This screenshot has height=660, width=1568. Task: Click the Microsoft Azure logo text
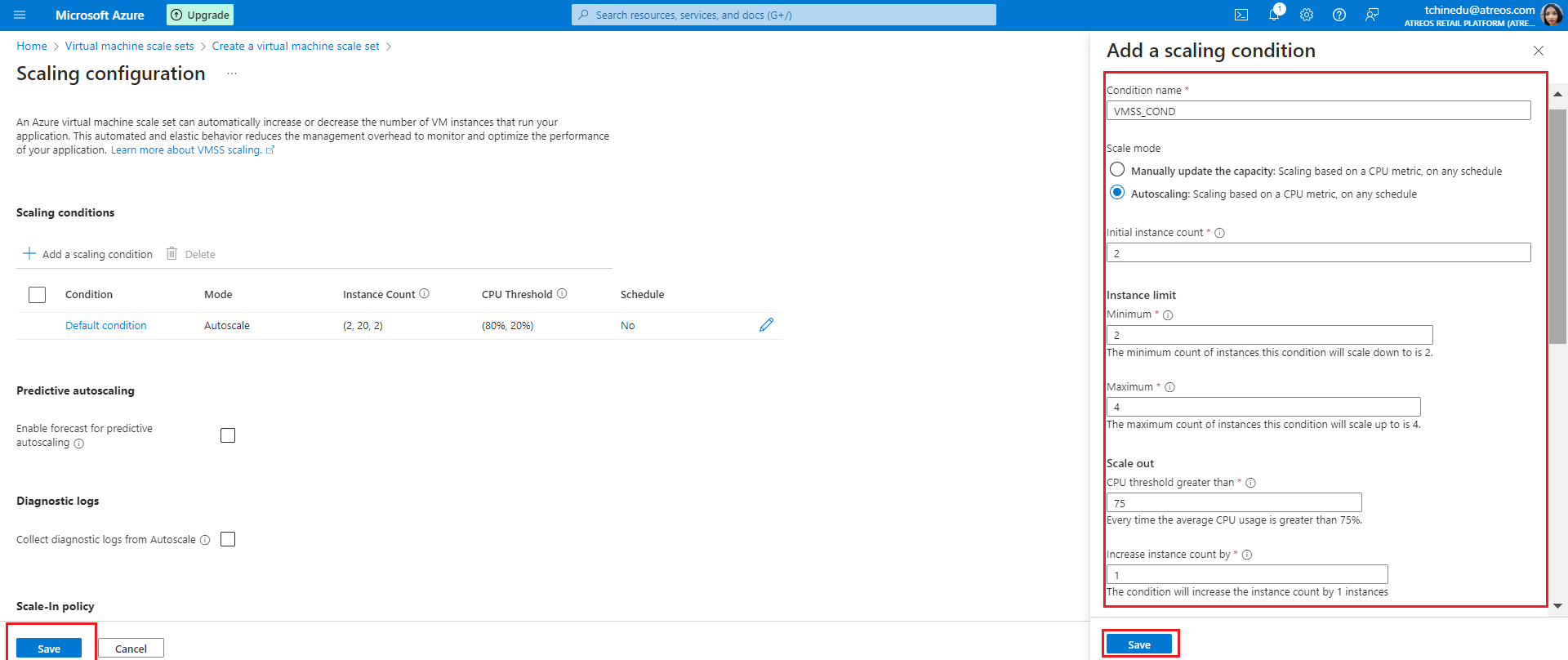coord(100,15)
